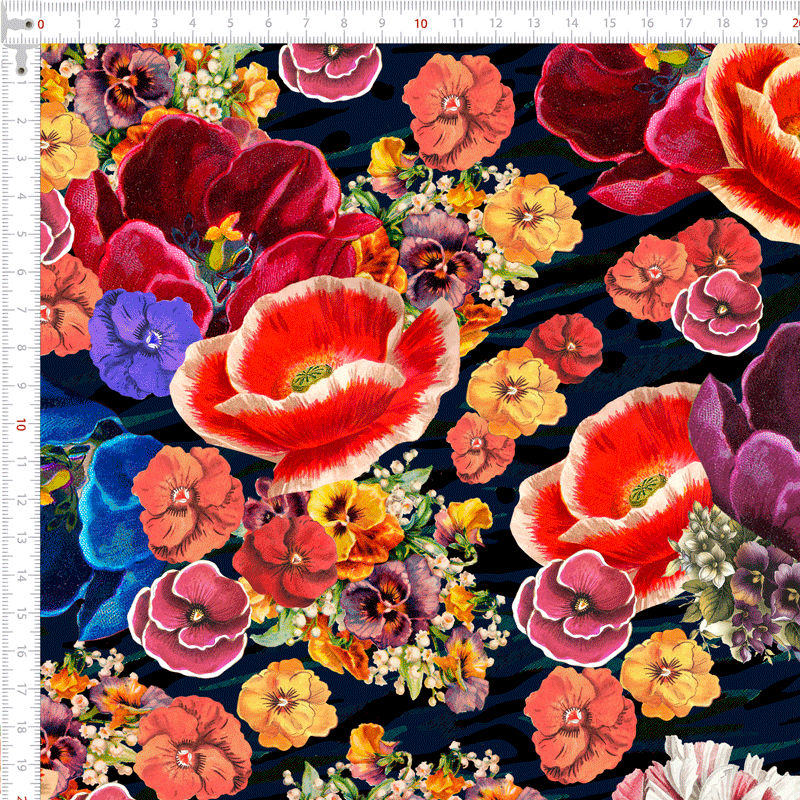Click the red 10 on the horizontal ruler

[x=420, y=22]
